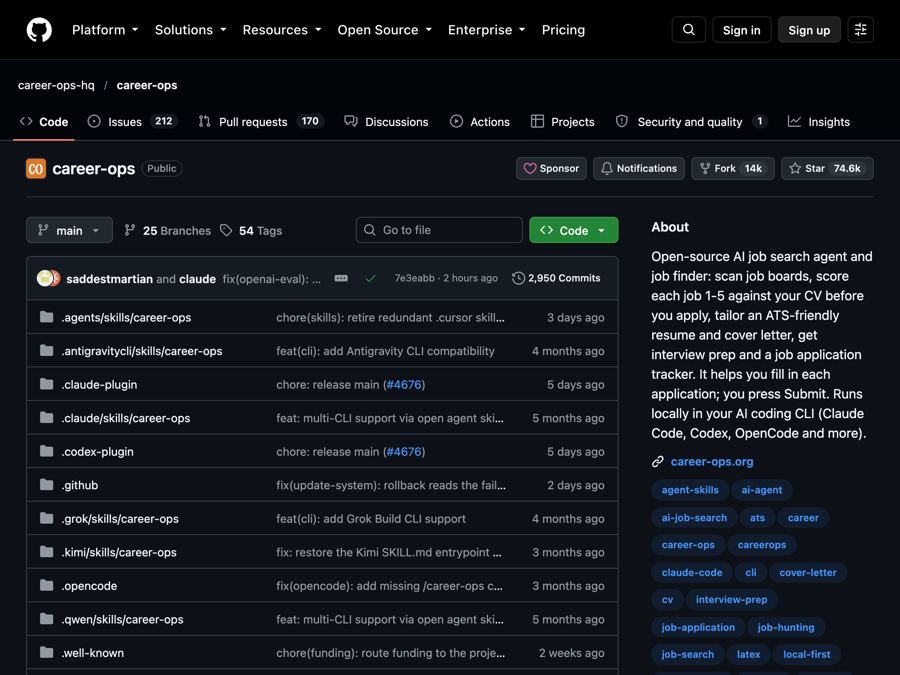Open the GitHub home logo

39,30
